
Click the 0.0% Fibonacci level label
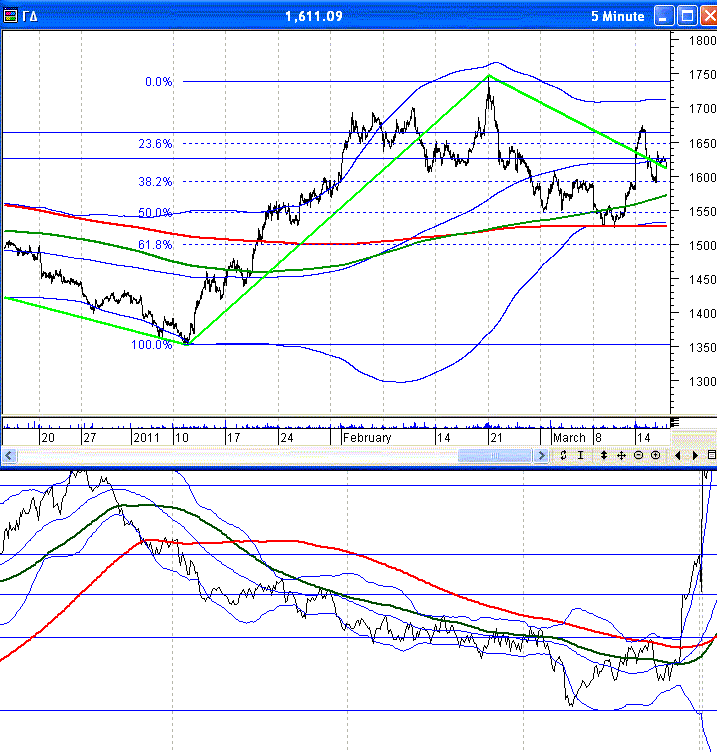click(158, 82)
